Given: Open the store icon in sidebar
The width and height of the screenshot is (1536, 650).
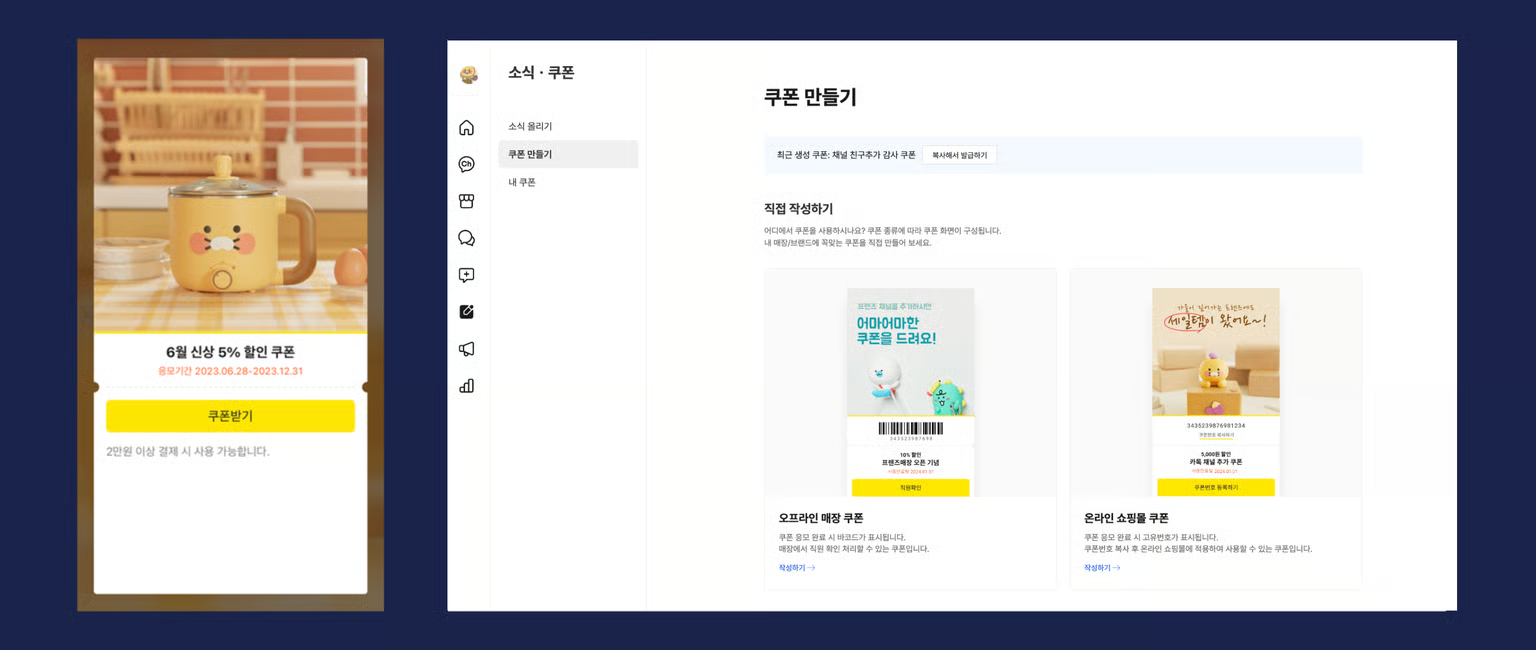Looking at the screenshot, I should (466, 201).
